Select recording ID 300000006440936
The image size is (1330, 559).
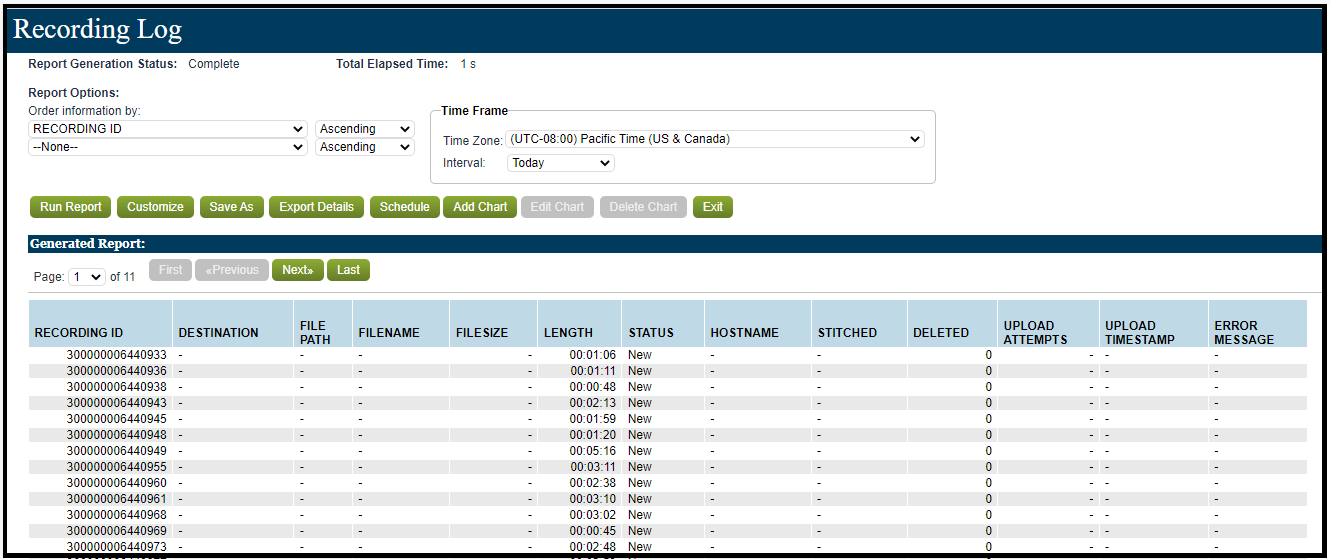[116, 371]
